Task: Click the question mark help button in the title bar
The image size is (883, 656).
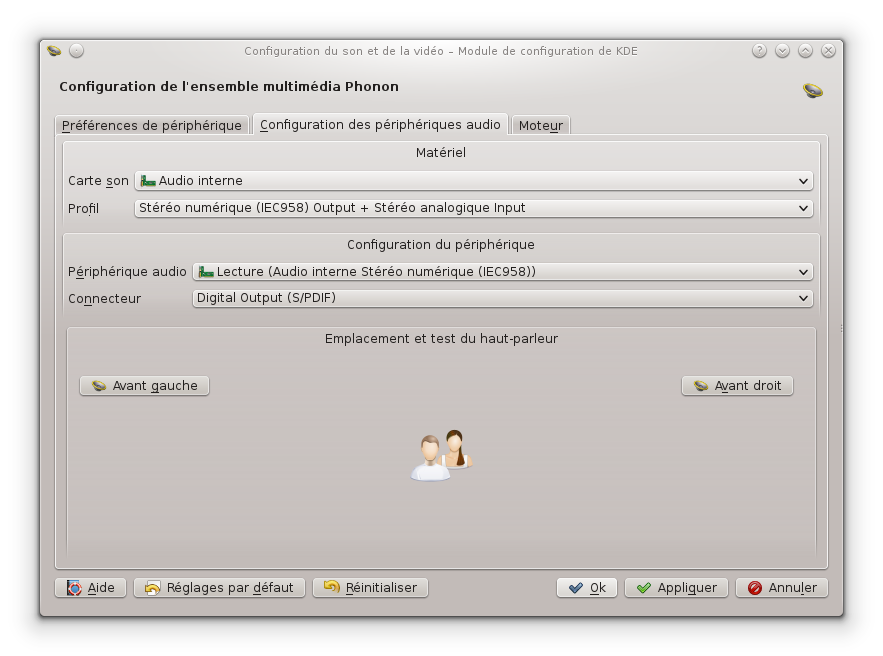Action: [x=759, y=51]
